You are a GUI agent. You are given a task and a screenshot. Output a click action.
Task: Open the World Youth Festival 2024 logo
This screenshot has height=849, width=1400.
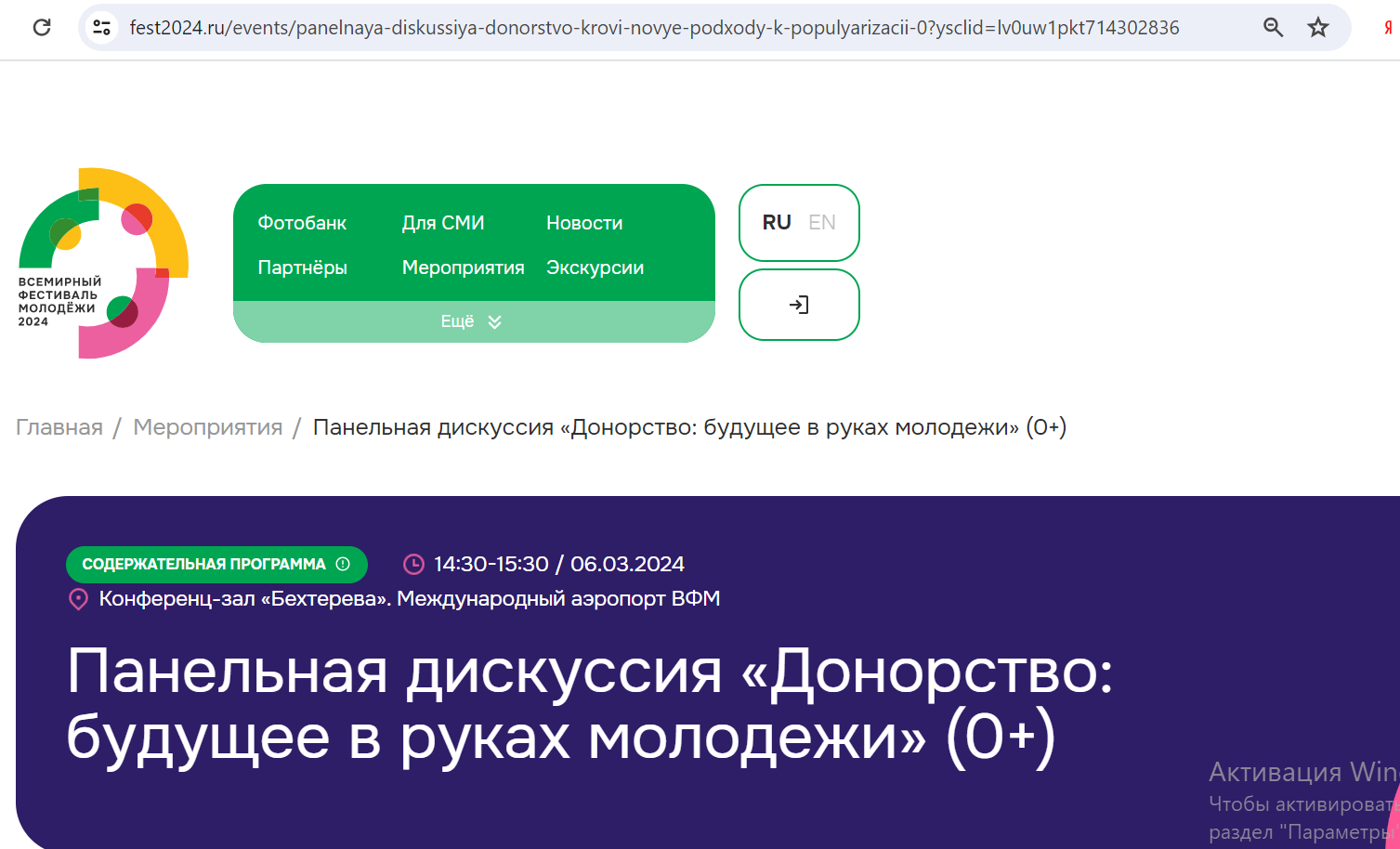[x=103, y=263]
